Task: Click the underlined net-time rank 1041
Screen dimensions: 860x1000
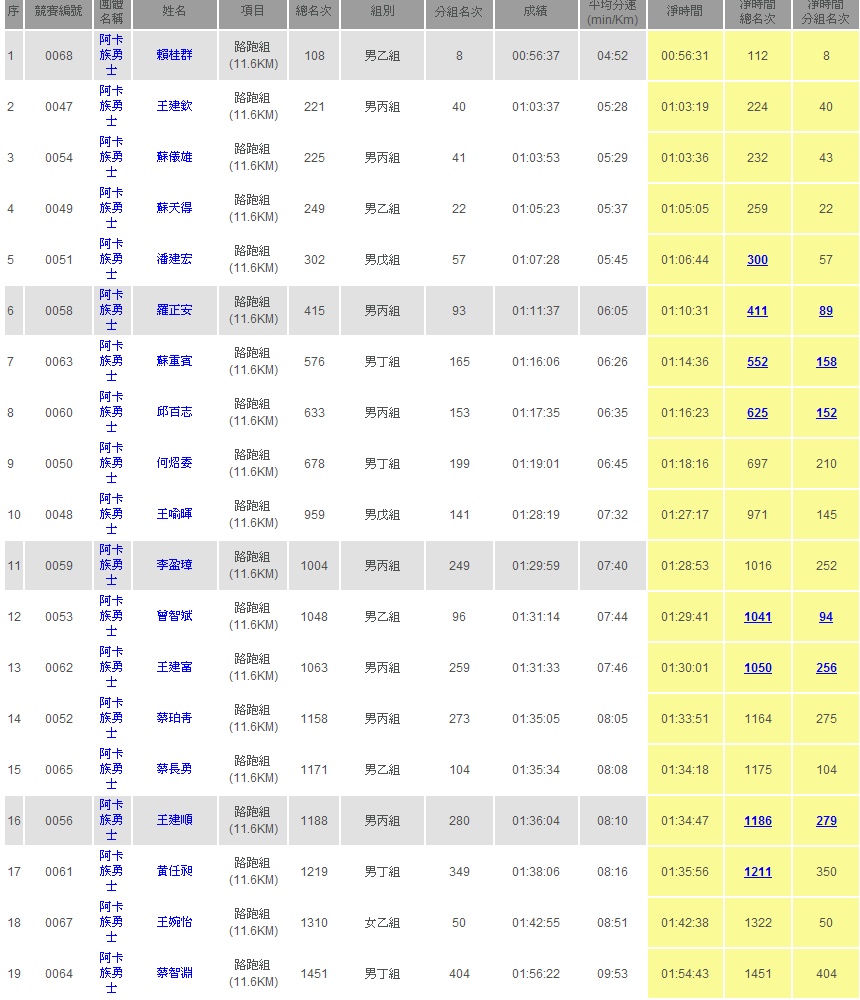Action: (x=758, y=617)
